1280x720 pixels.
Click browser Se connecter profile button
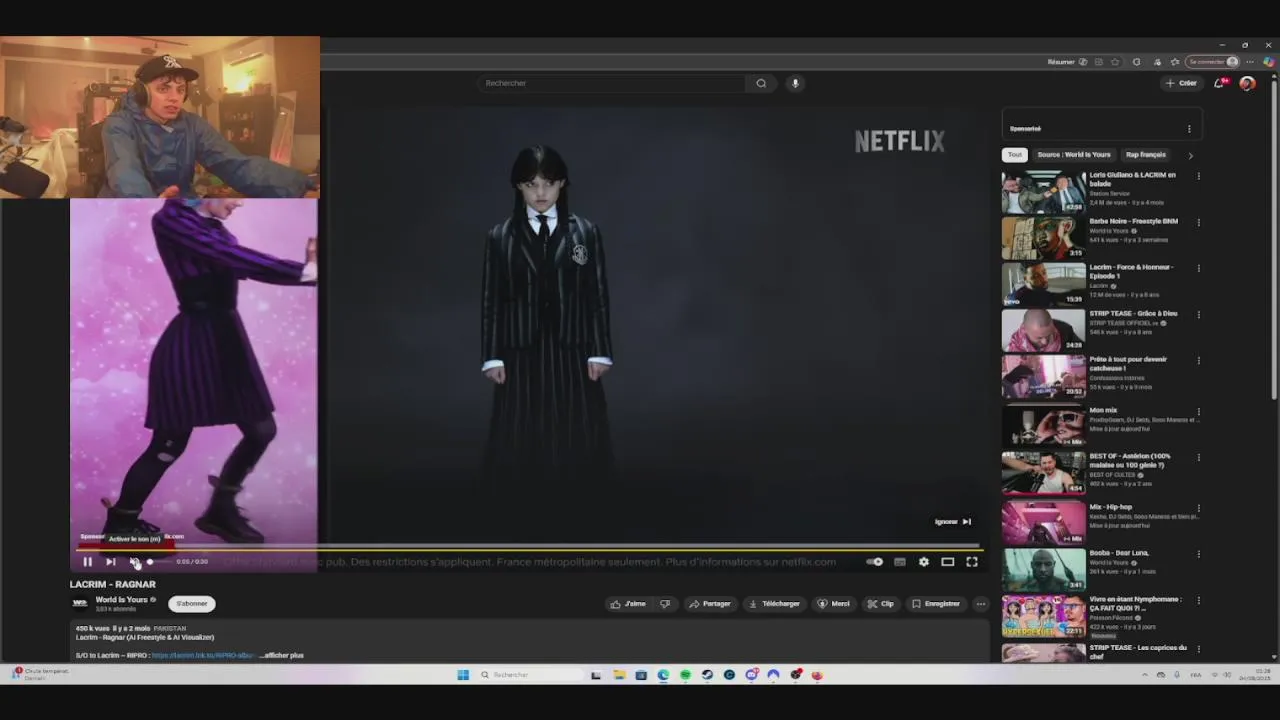click(x=1213, y=62)
